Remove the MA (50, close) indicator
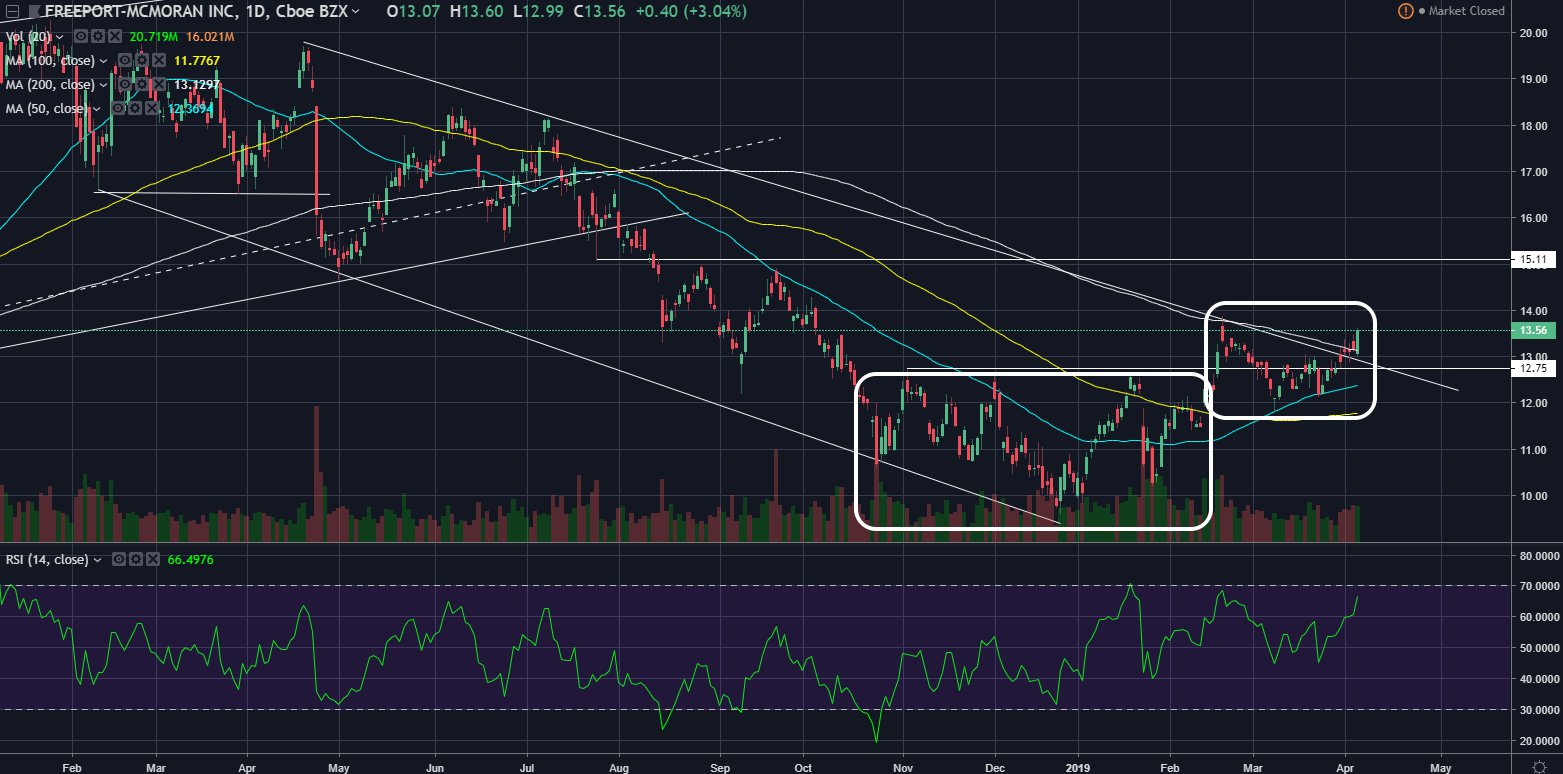The image size is (1563, 774). pyautogui.click(x=152, y=108)
